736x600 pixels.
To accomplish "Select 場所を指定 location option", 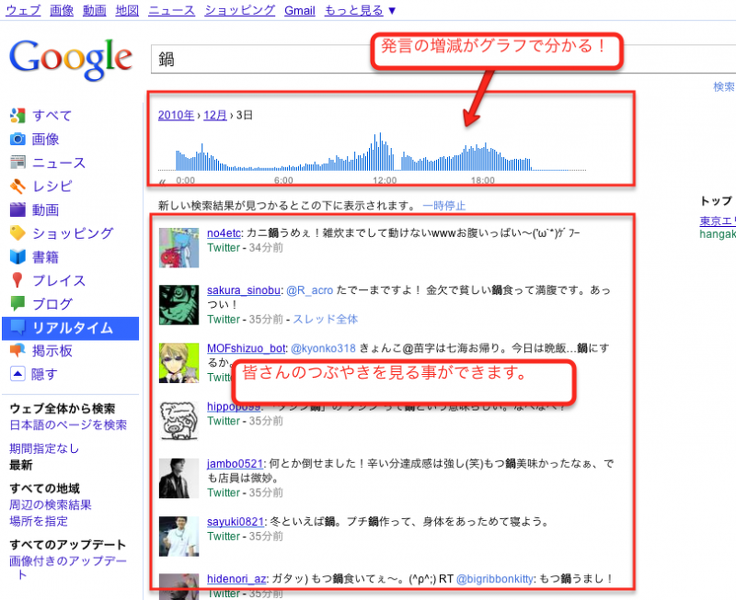I will tap(38, 522).
